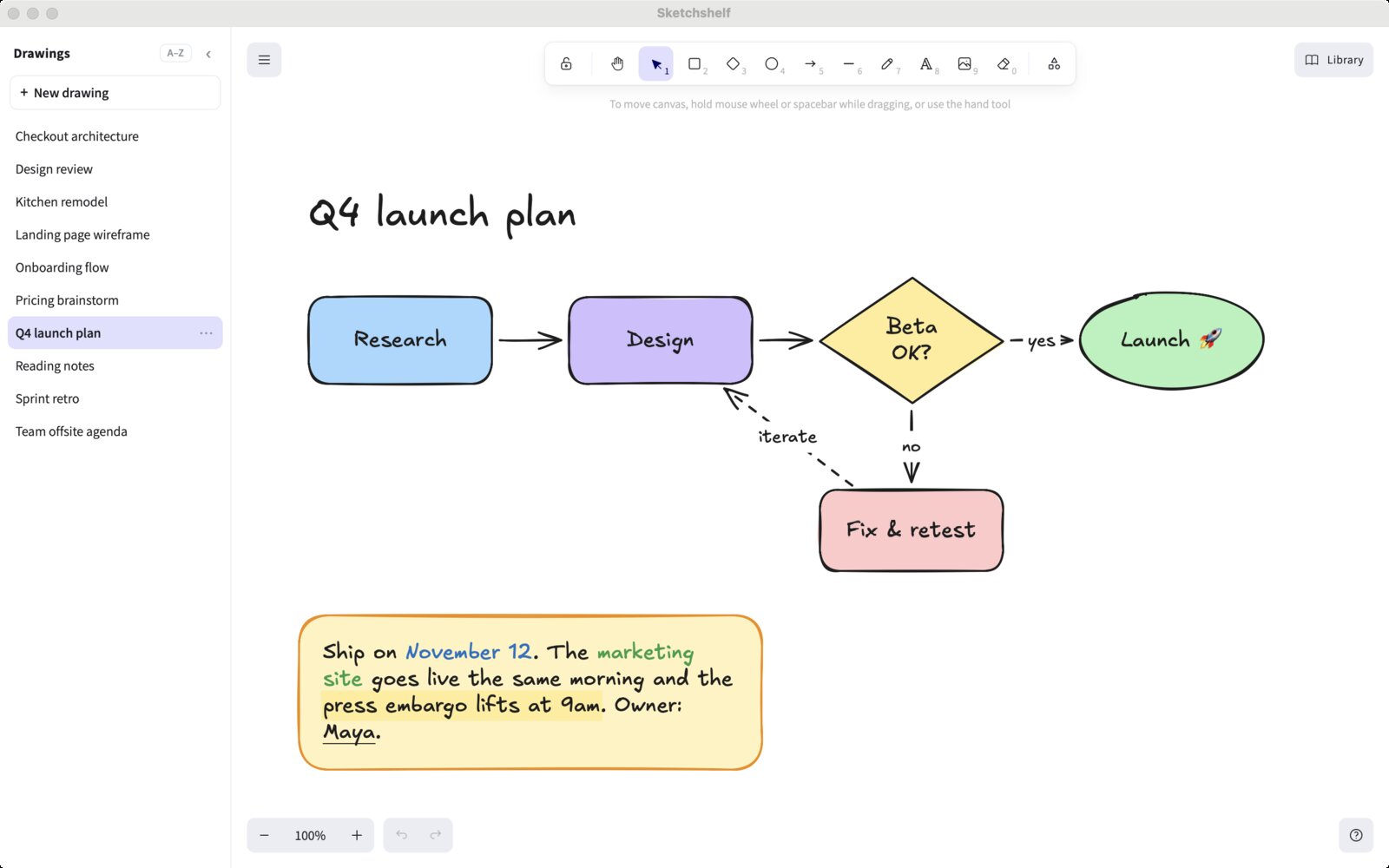Select the Pencil draw tool
This screenshot has width=1389, height=868.
click(x=887, y=63)
